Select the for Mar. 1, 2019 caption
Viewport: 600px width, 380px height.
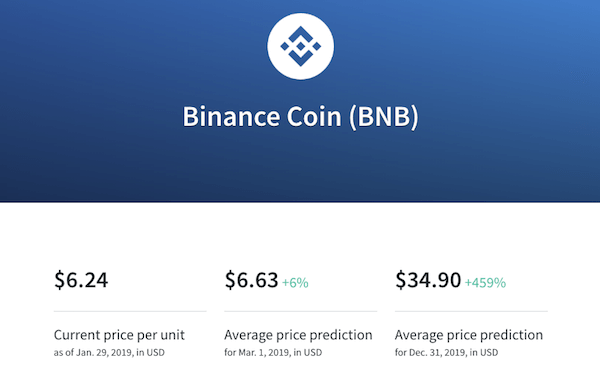(273, 352)
